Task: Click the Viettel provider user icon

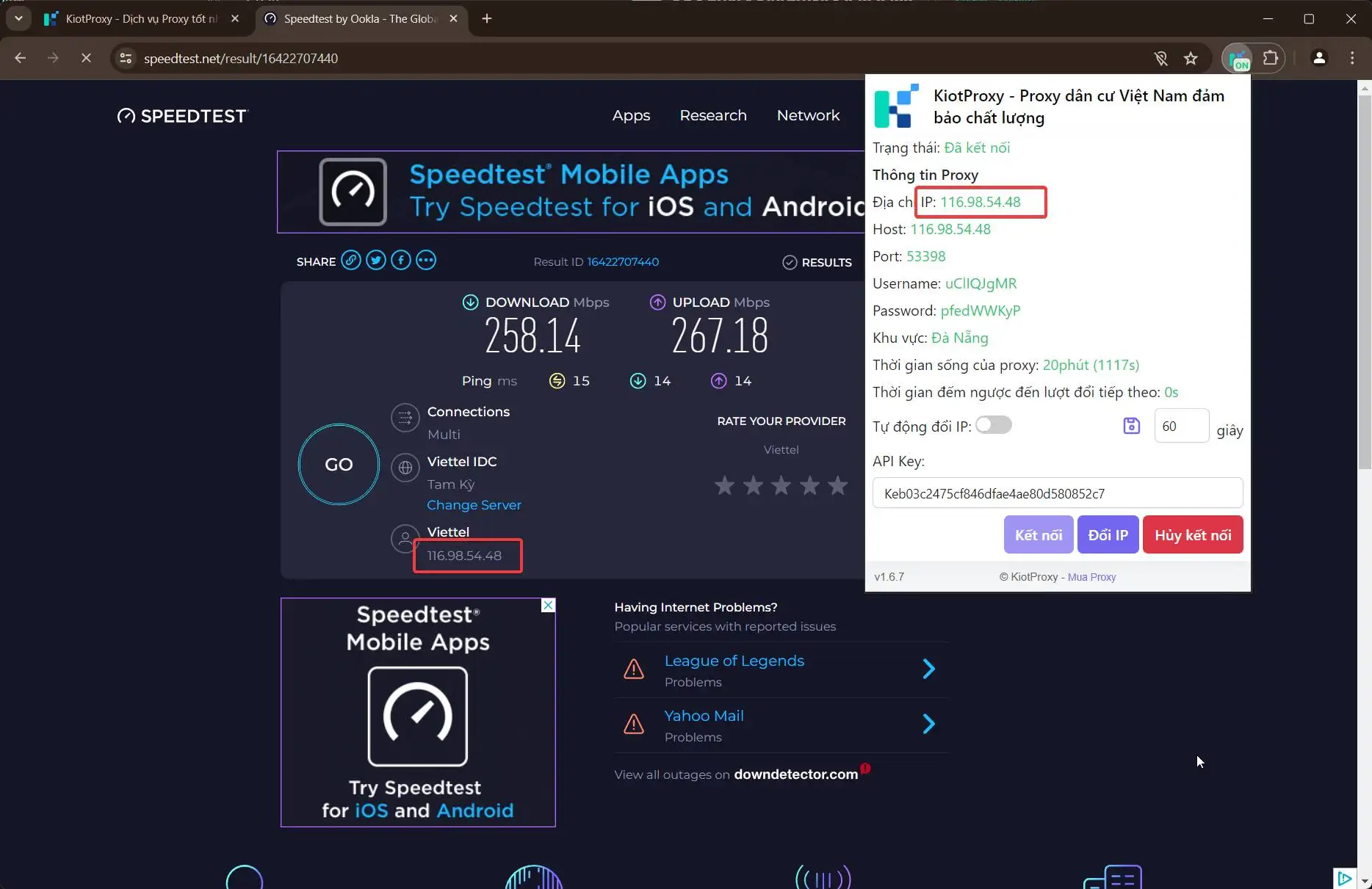Action: pos(405,539)
